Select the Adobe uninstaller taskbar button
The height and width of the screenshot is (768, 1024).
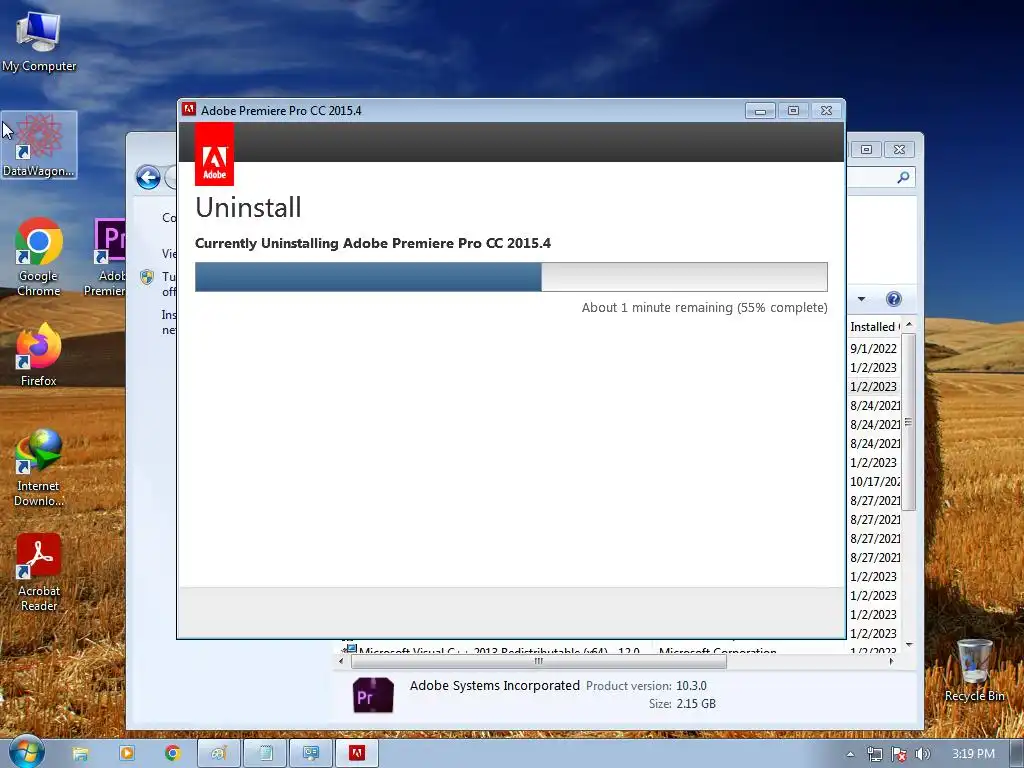(x=357, y=754)
